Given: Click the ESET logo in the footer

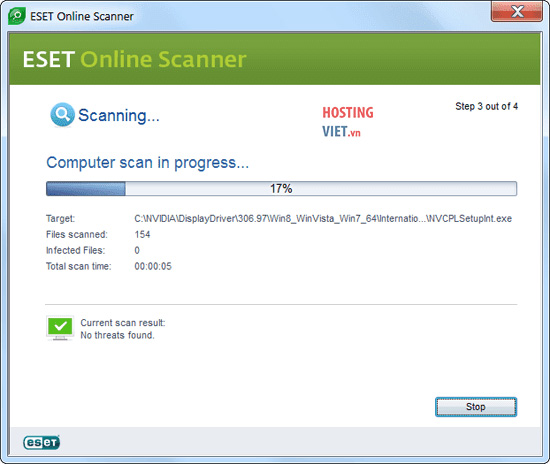Looking at the screenshot, I should (x=41, y=443).
